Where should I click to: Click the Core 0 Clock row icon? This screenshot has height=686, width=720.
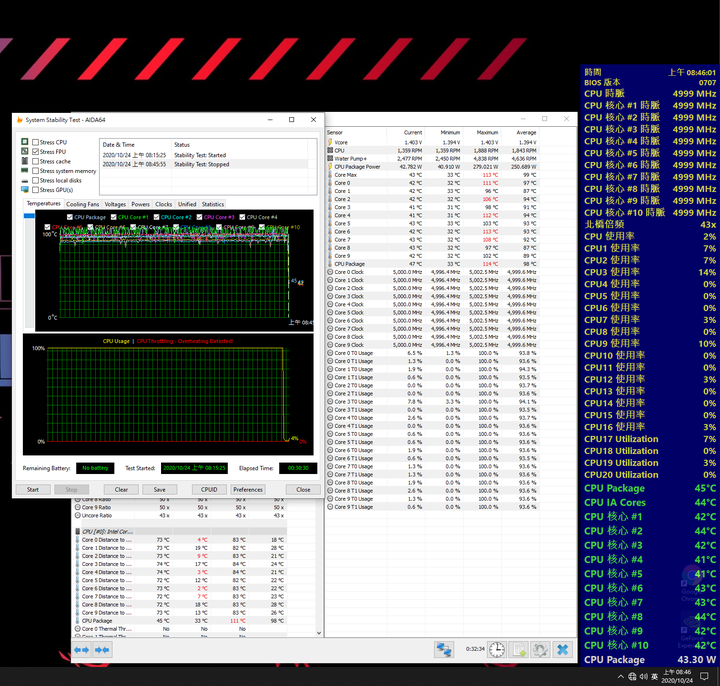pos(330,272)
